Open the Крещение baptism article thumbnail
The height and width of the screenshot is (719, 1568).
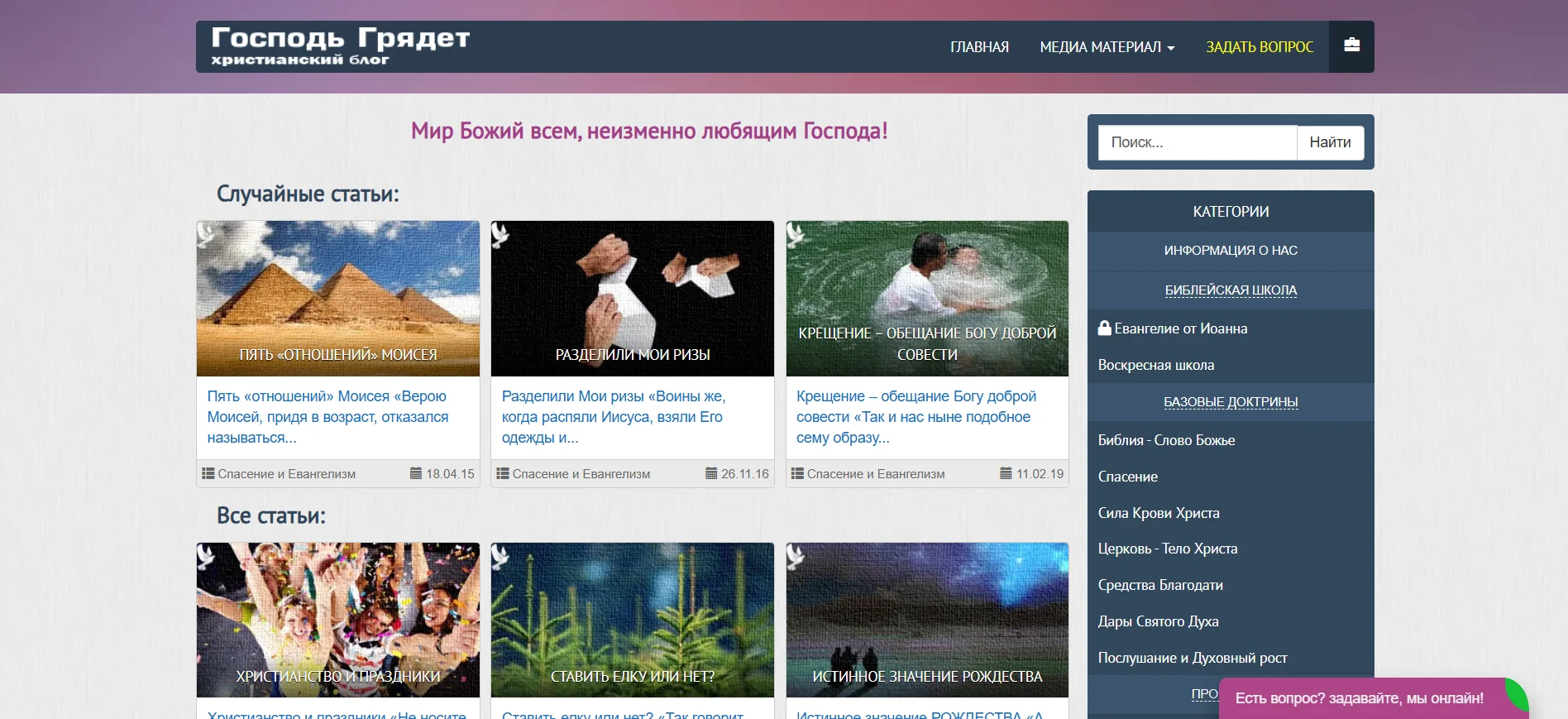click(927, 298)
